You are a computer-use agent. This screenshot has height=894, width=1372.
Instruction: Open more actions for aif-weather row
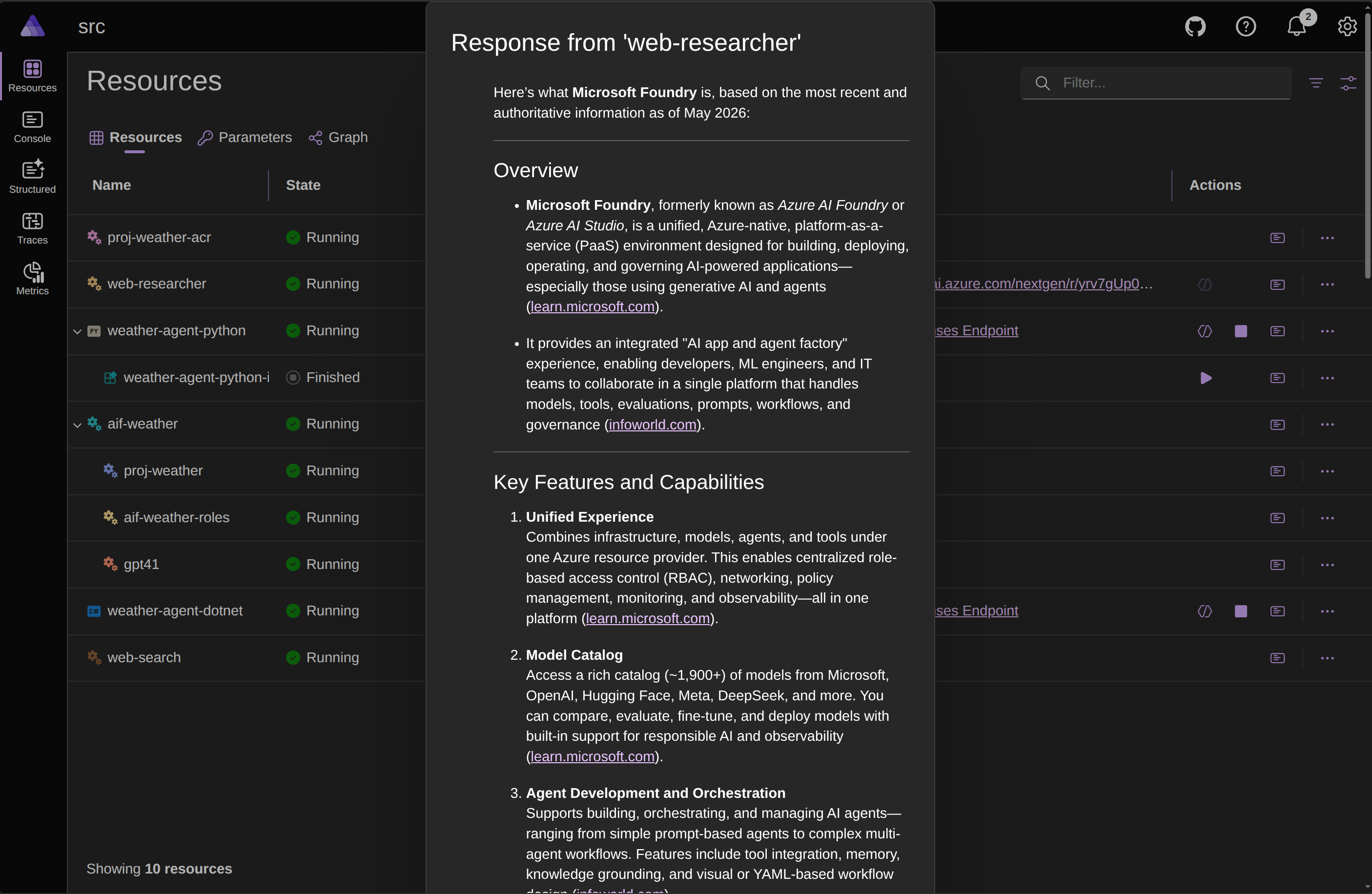[1327, 425]
